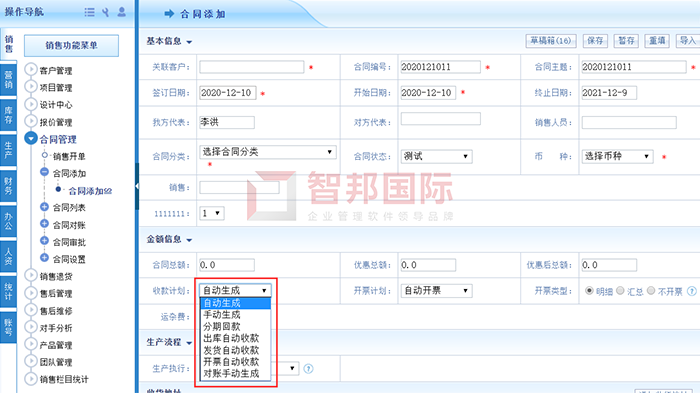Choose 发货自动收款 from the dropdown list
Viewport: 700px width, 393px height.
[236, 350]
